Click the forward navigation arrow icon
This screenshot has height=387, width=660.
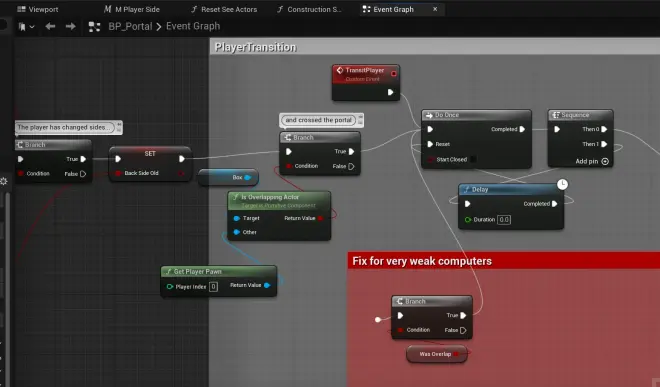coord(70,27)
